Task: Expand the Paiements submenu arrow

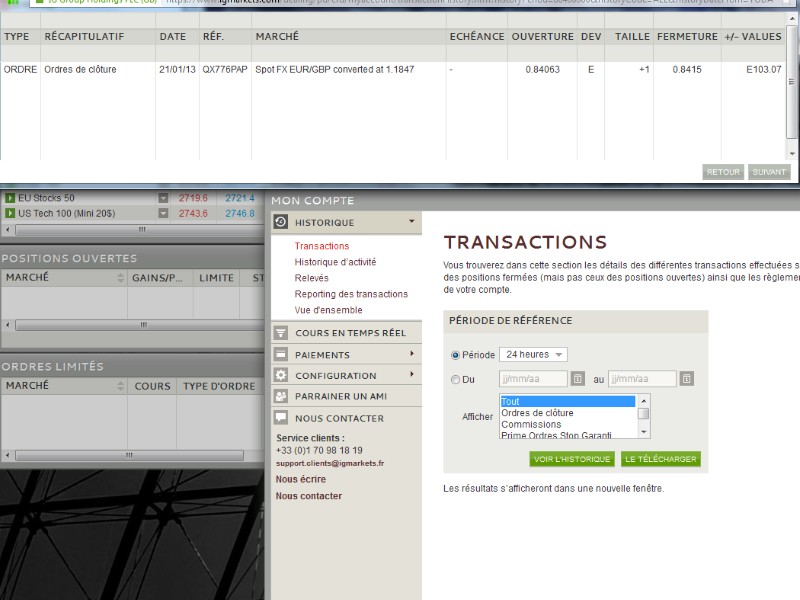Action: click(412, 354)
